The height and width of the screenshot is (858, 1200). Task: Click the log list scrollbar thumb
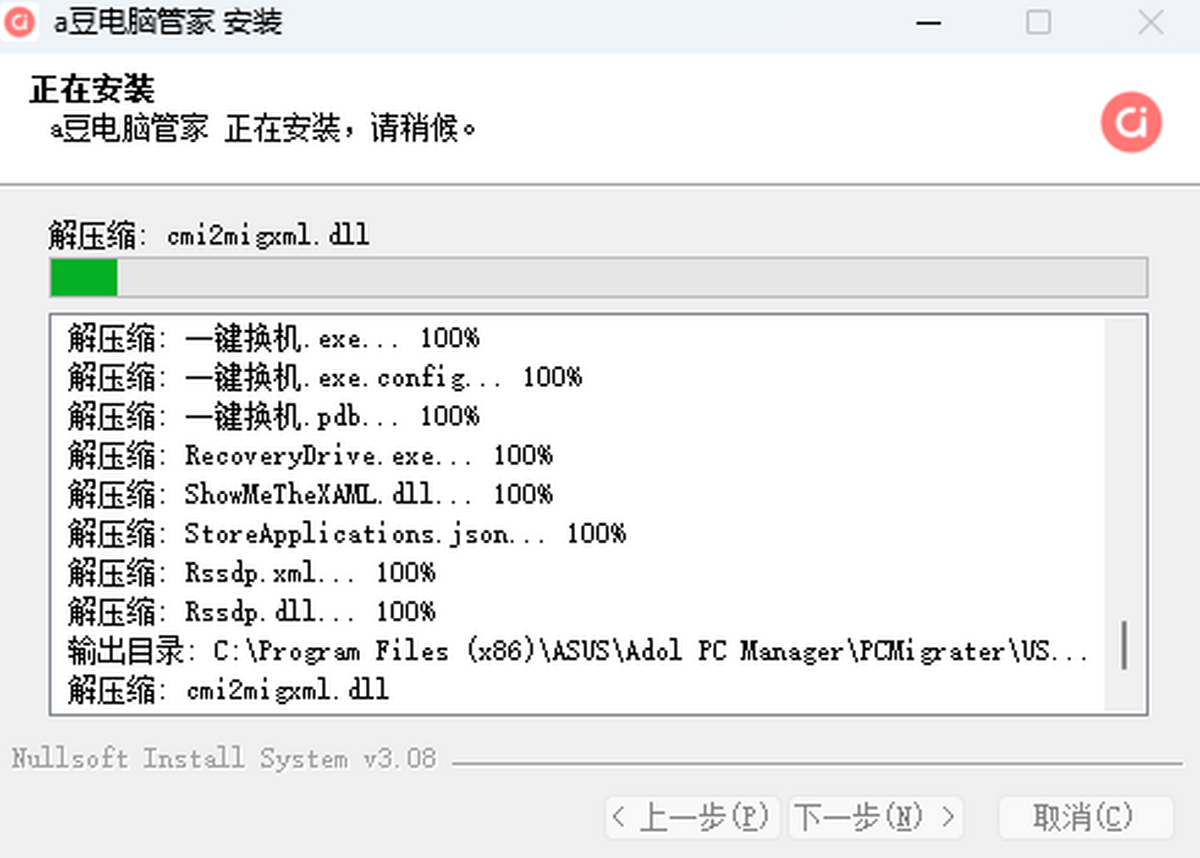click(x=1125, y=645)
